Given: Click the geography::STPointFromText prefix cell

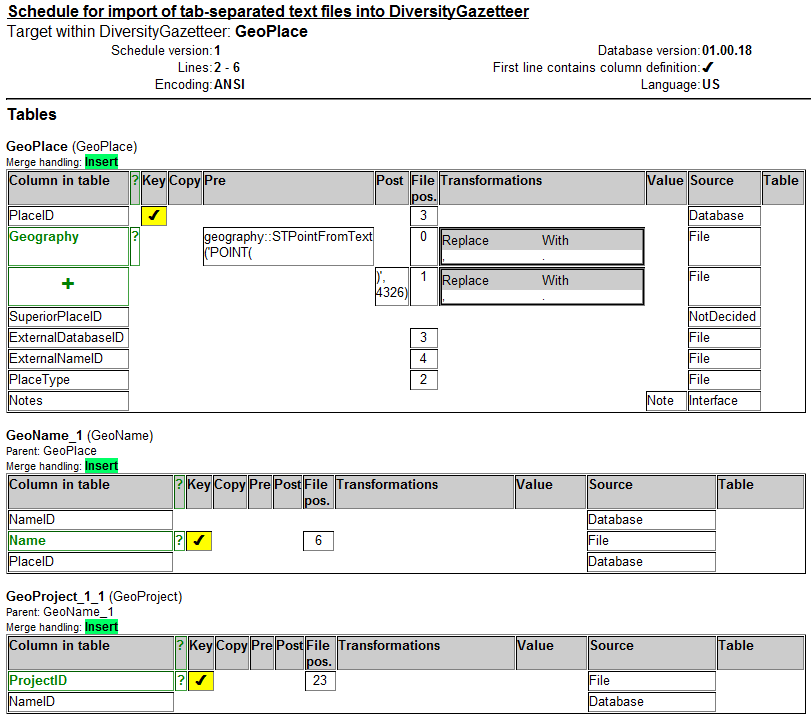Looking at the screenshot, I should (288, 246).
